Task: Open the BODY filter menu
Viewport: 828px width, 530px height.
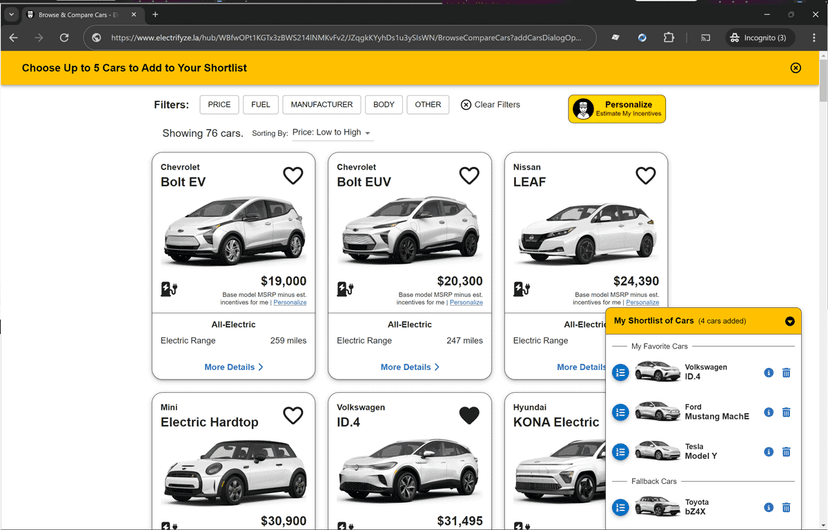Action: pyautogui.click(x=384, y=105)
